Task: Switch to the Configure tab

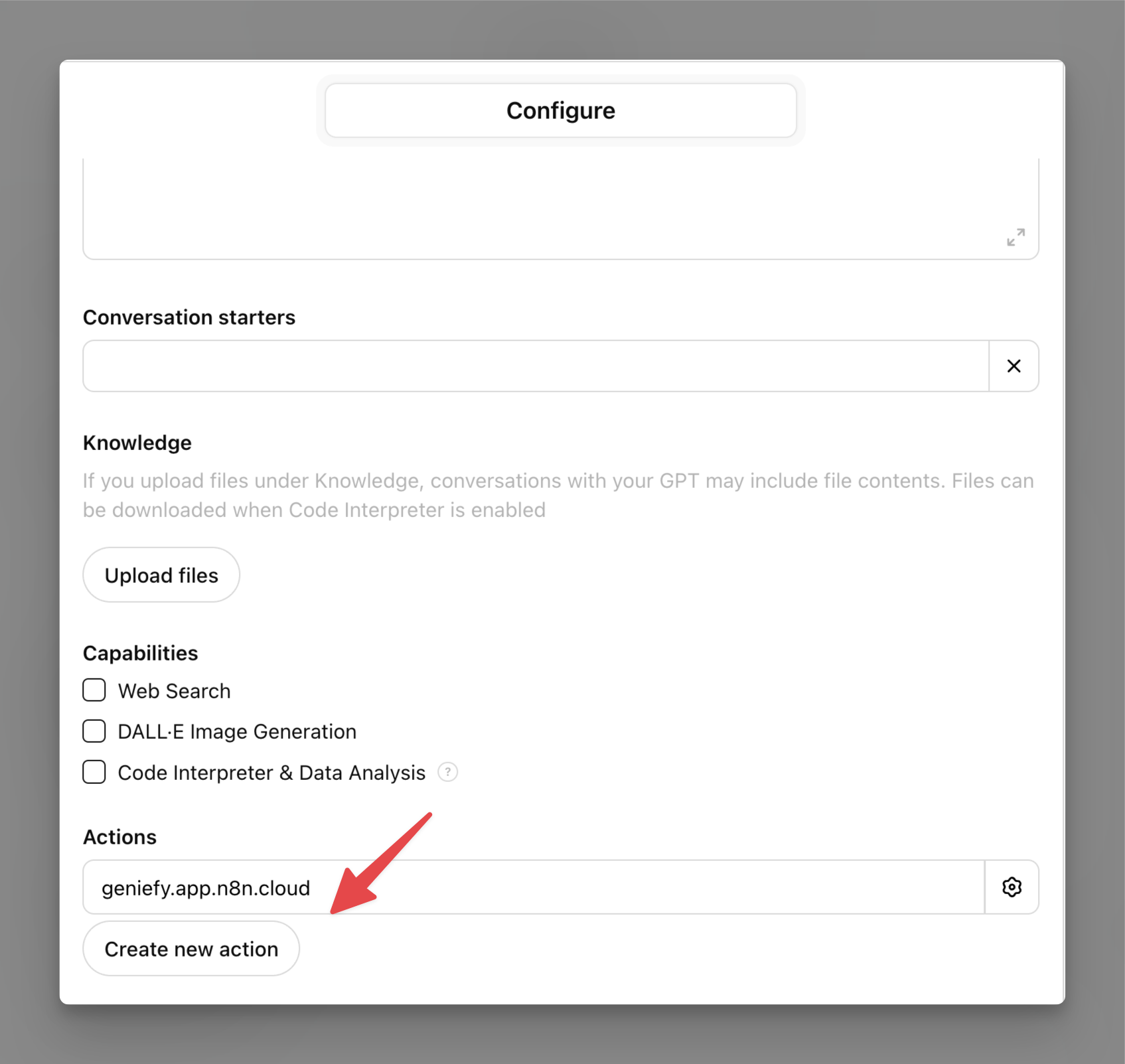Action: point(561,110)
